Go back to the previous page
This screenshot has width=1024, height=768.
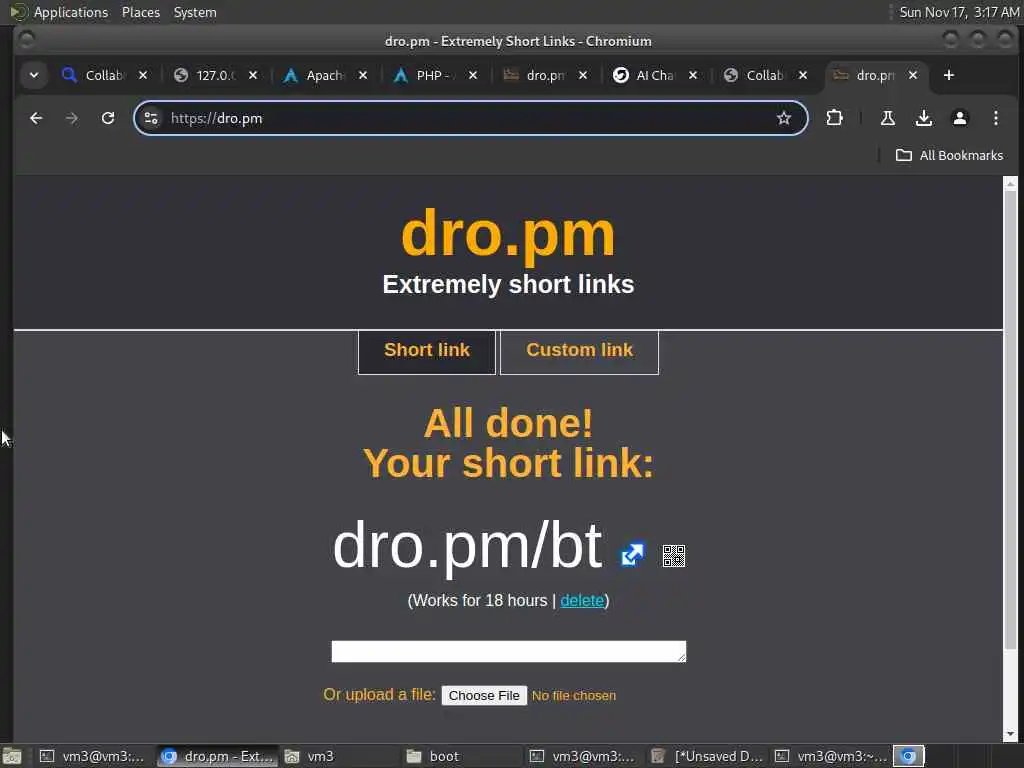pyautogui.click(x=36, y=118)
